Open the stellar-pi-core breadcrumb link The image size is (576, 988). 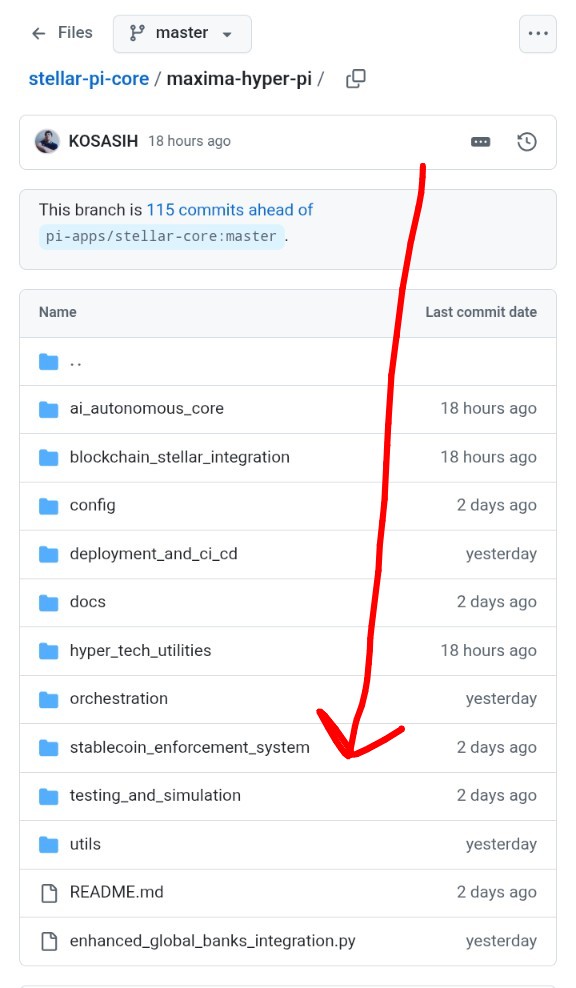point(89,79)
